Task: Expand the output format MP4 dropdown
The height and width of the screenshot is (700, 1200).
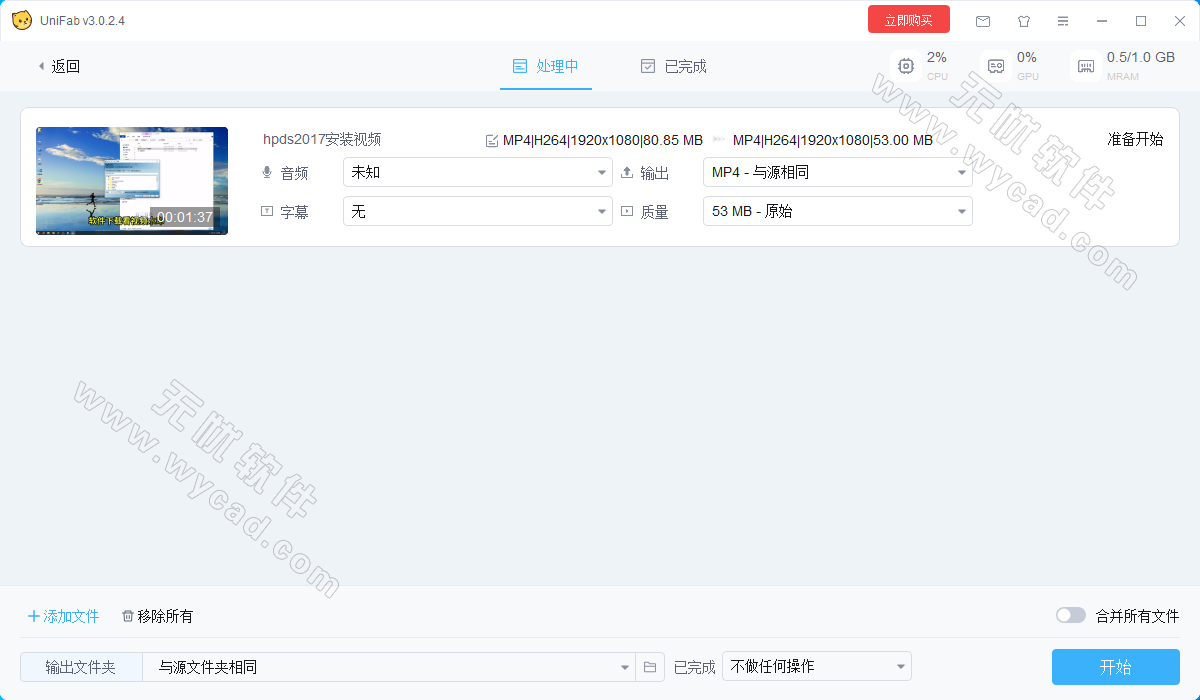Action: pyautogui.click(x=837, y=172)
